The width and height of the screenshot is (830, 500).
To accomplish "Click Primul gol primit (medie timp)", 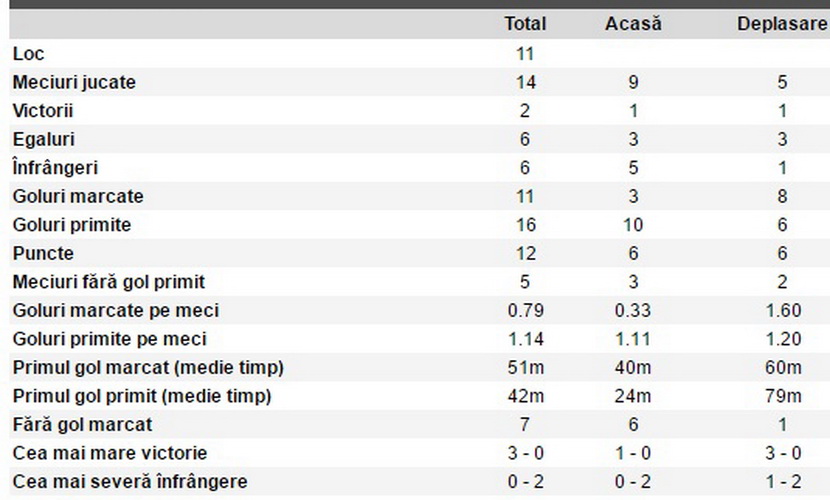I will (142, 396).
